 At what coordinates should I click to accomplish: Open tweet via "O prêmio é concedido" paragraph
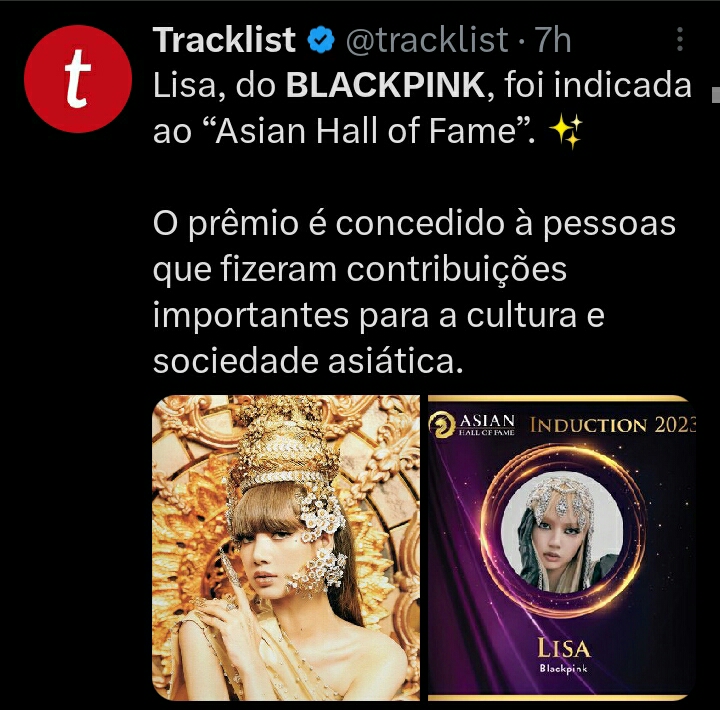414,293
